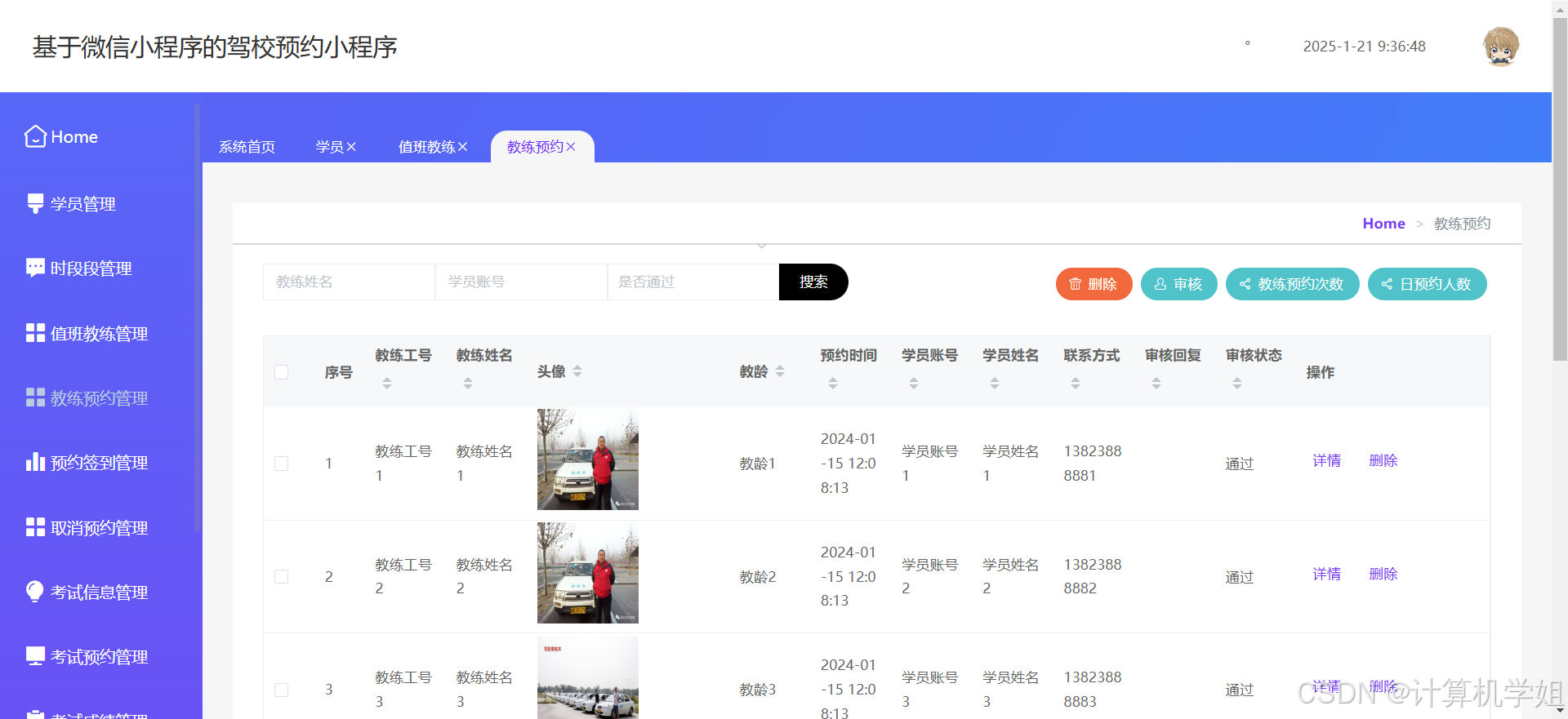Sort by 联系方式 column arrows
This screenshot has height=719, width=1568.
point(1076,383)
